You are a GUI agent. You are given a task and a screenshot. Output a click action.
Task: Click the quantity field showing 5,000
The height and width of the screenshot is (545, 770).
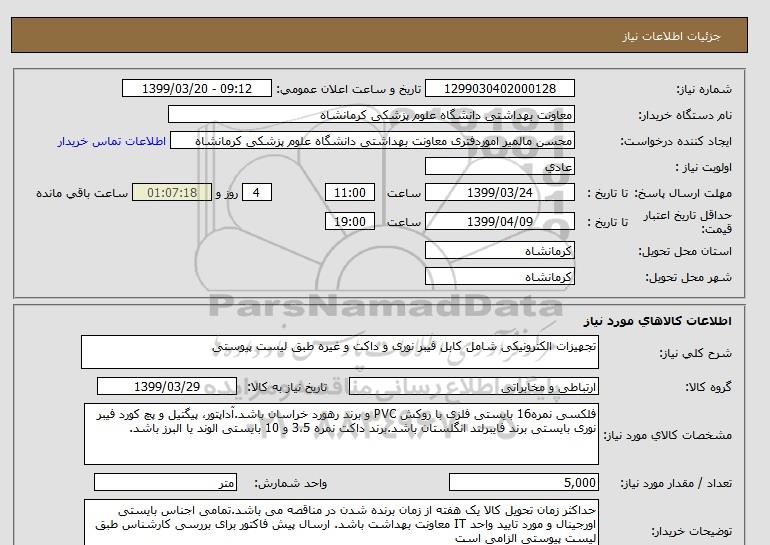(523, 483)
